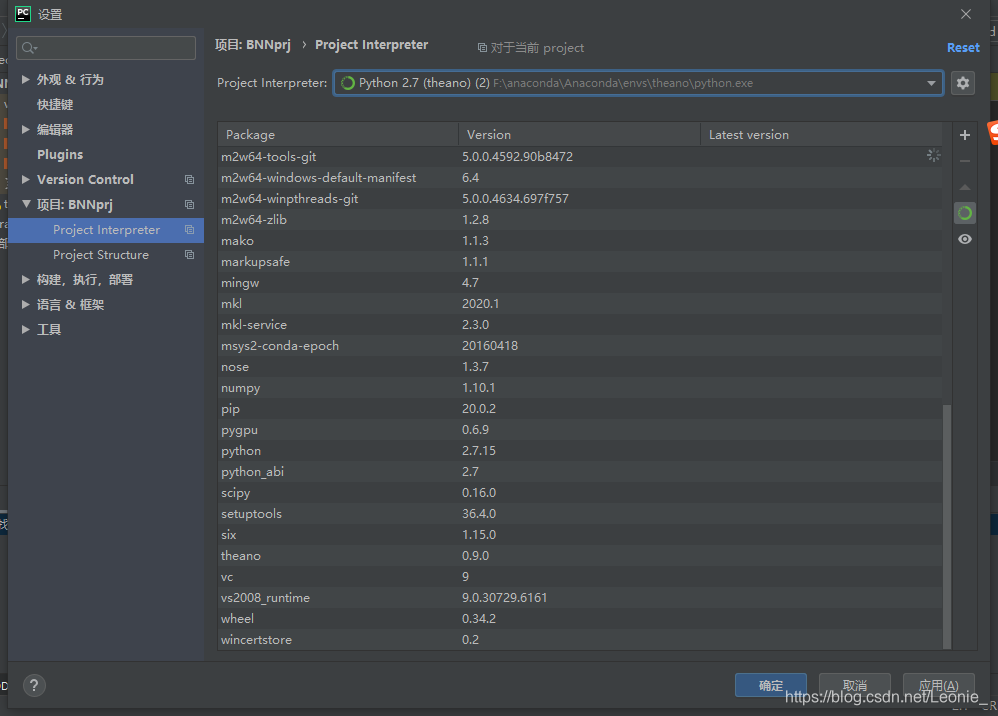The image size is (998, 716).
Task: Click the copy icon beside 对于当前 project
Action: 482,48
